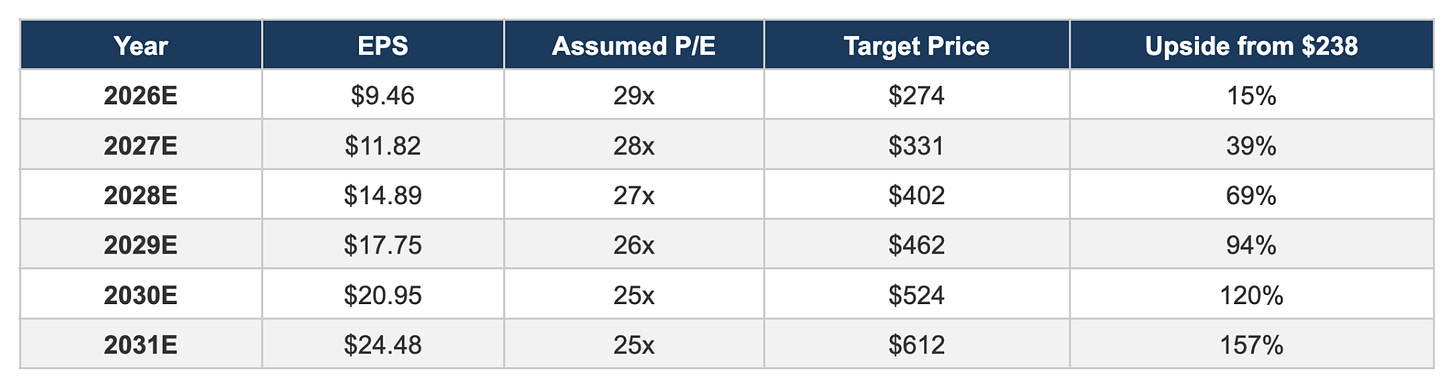This screenshot has width=1456, height=390.
Task: Select the Assumed P/E column header
Action: 634,46
